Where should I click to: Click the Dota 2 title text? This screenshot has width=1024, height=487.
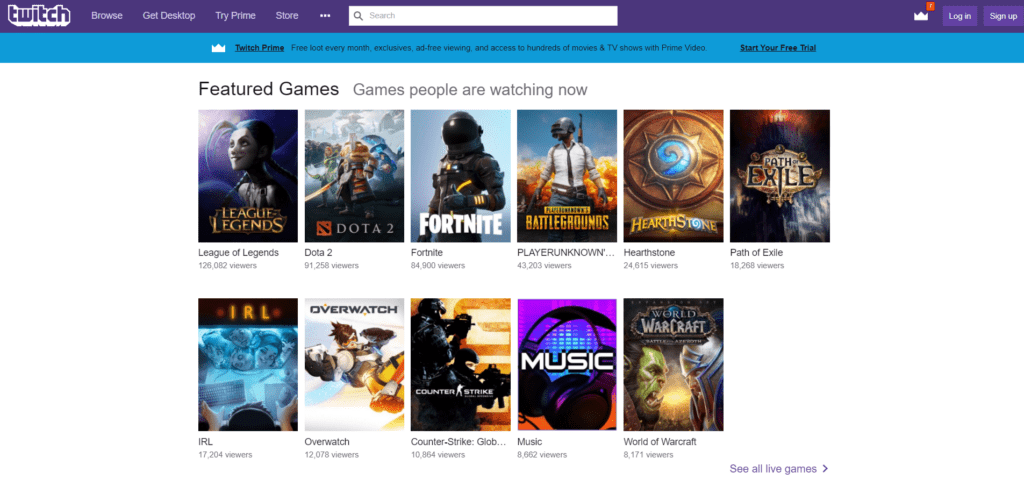pyautogui.click(x=319, y=253)
